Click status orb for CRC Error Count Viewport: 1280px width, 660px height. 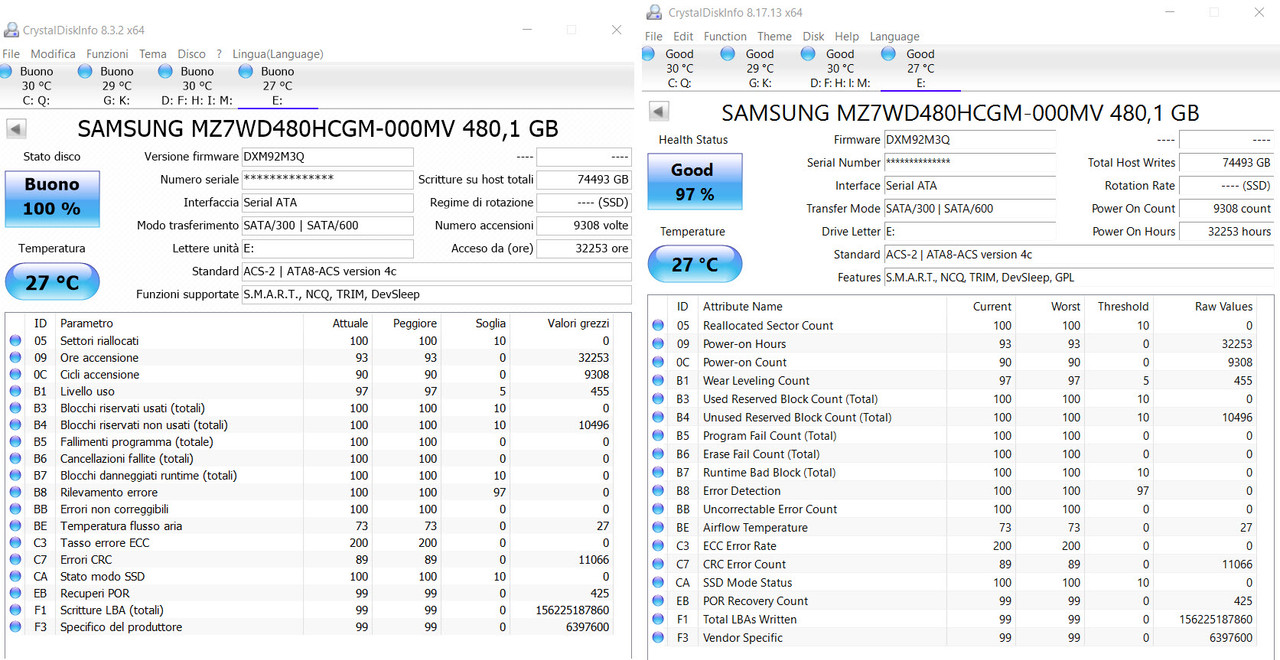point(658,564)
